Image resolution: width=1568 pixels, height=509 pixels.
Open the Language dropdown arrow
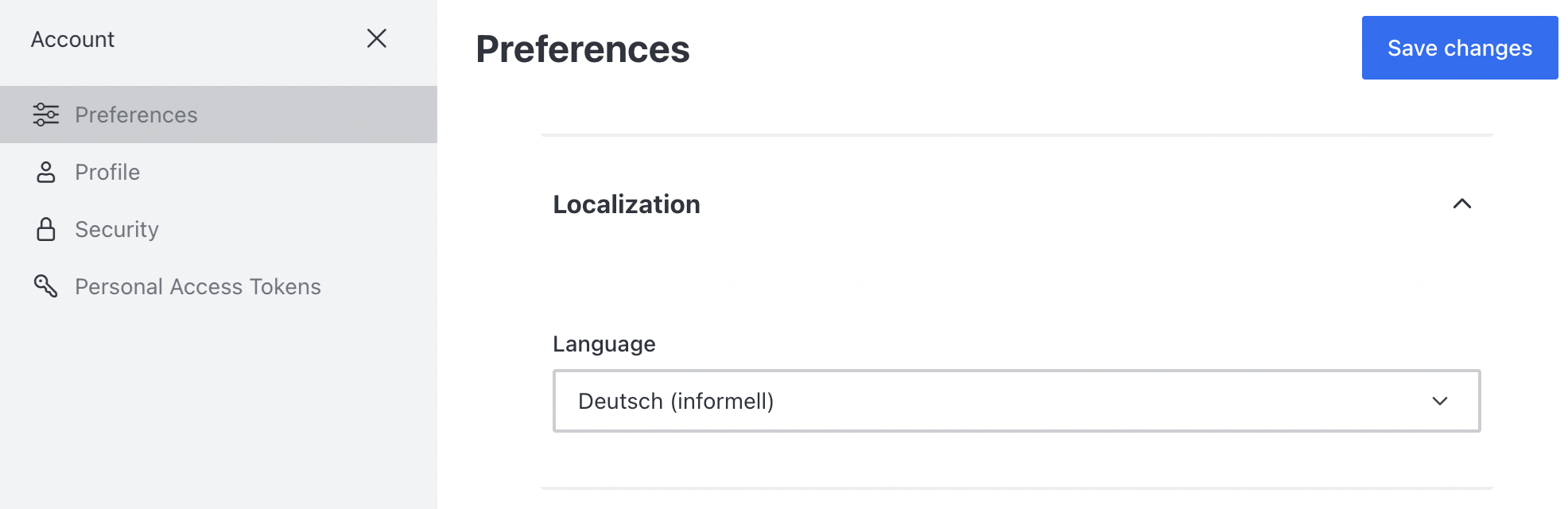coord(1440,401)
